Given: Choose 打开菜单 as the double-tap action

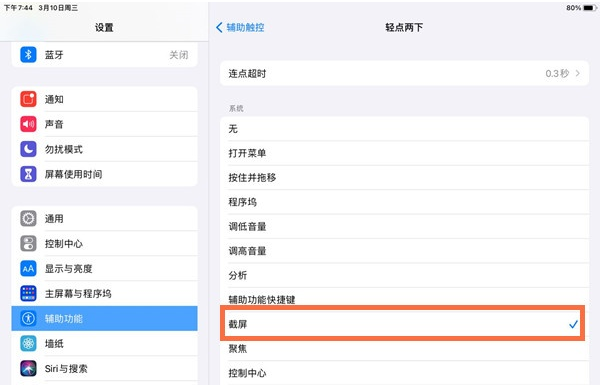Looking at the screenshot, I should (x=404, y=153).
